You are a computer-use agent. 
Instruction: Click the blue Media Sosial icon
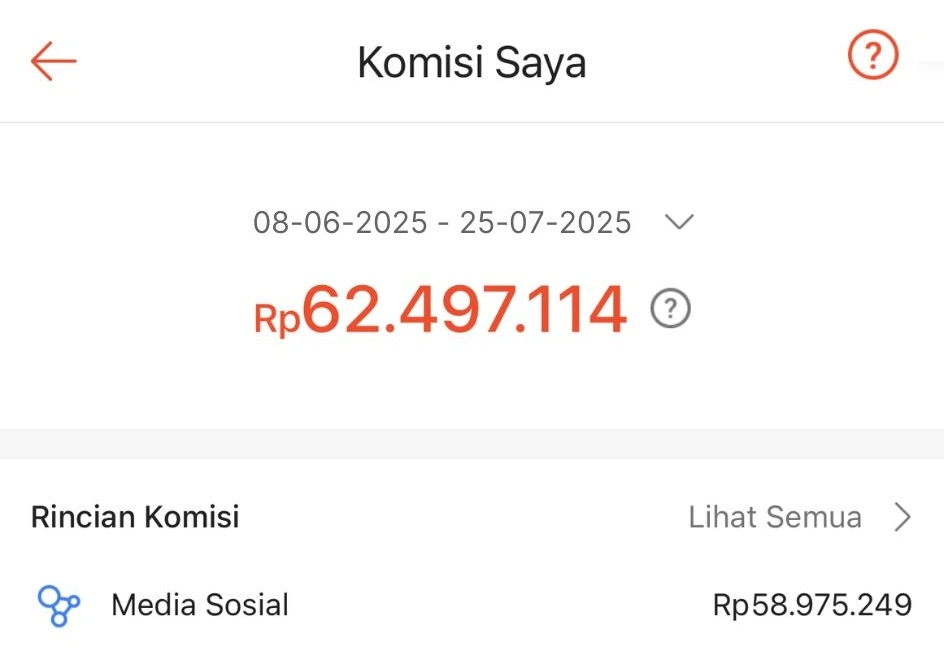pos(58,605)
